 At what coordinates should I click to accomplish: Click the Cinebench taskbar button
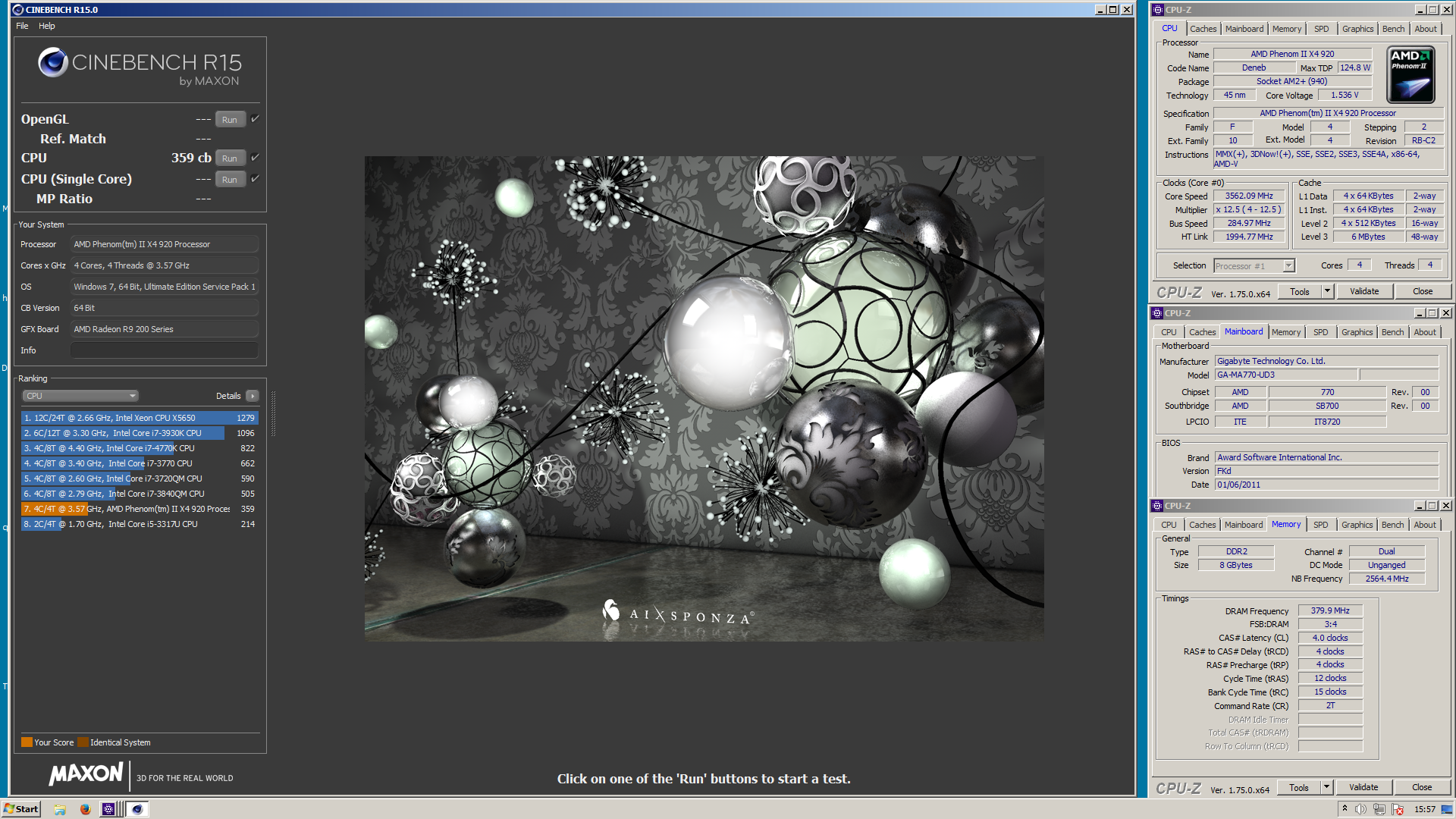pos(136,809)
